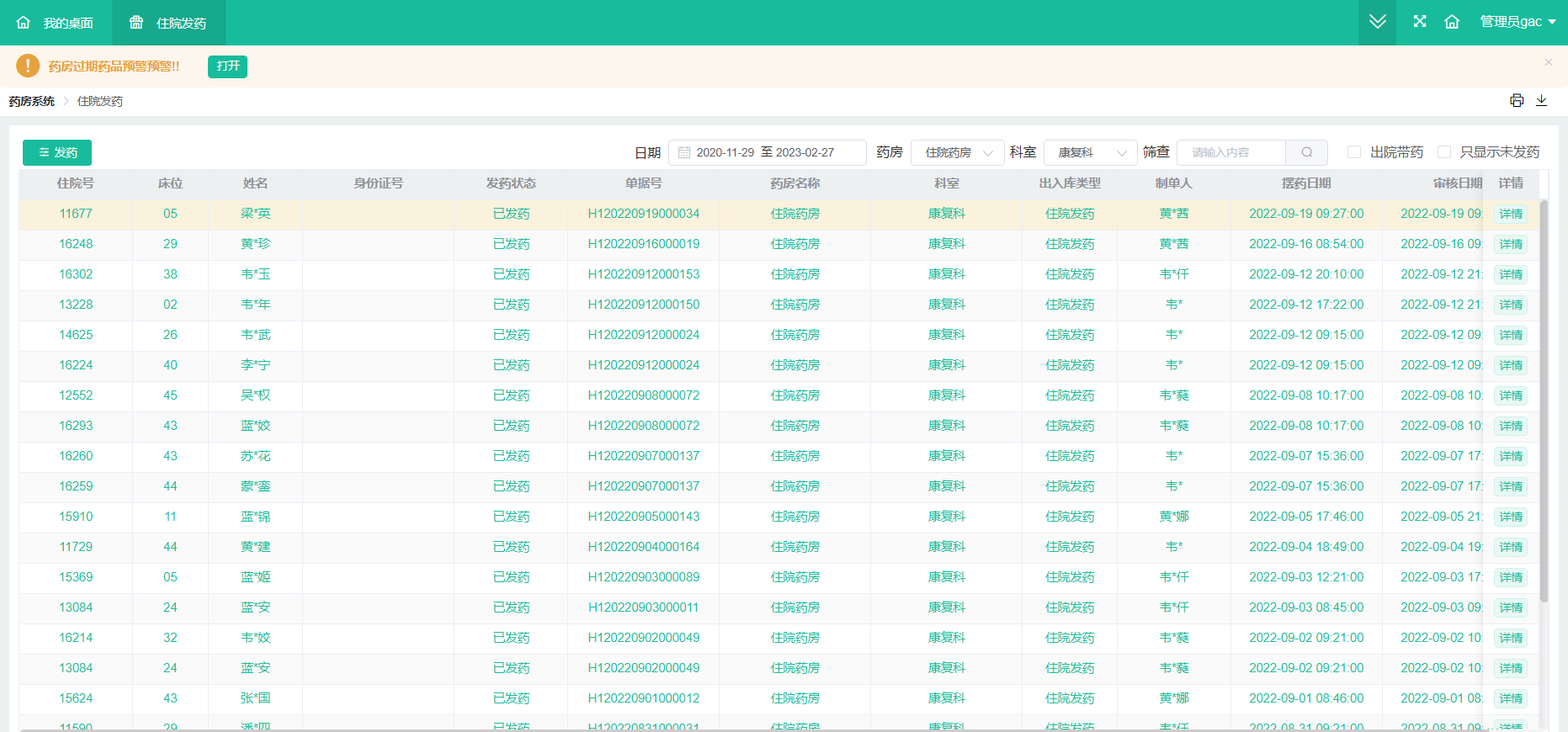Click the 制单人 column header
Image resolution: width=1568 pixels, height=732 pixels.
tap(1174, 183)
